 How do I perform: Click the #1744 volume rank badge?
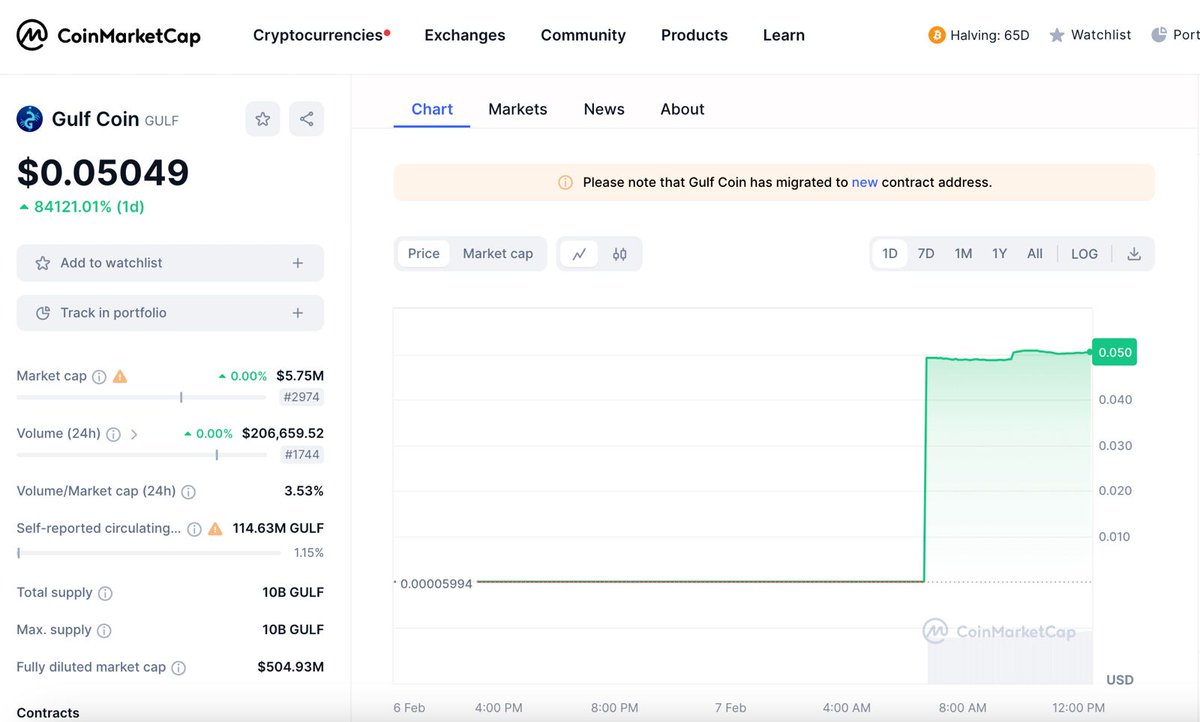point(301,454)
